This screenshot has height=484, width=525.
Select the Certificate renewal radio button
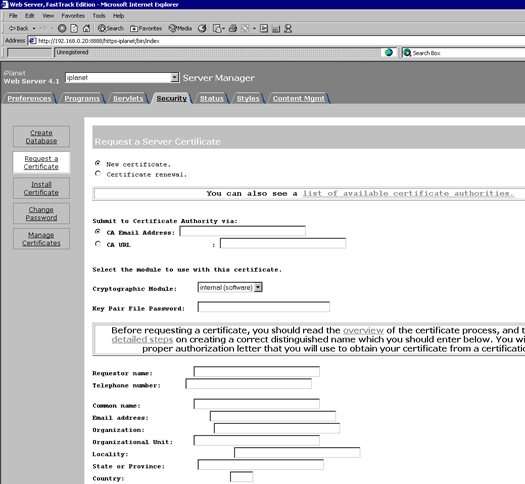(98, 173)
